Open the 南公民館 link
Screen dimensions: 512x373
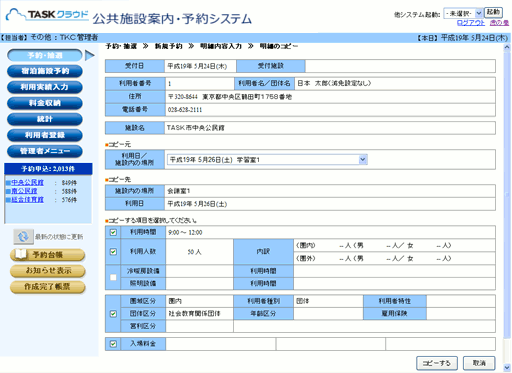24,191
